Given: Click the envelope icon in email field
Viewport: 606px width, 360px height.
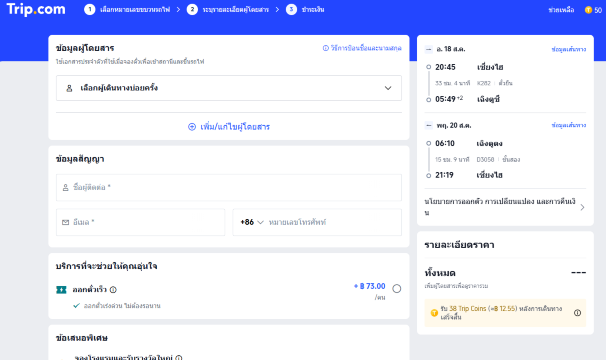Looking at the screenshot, I should point(65,222).
